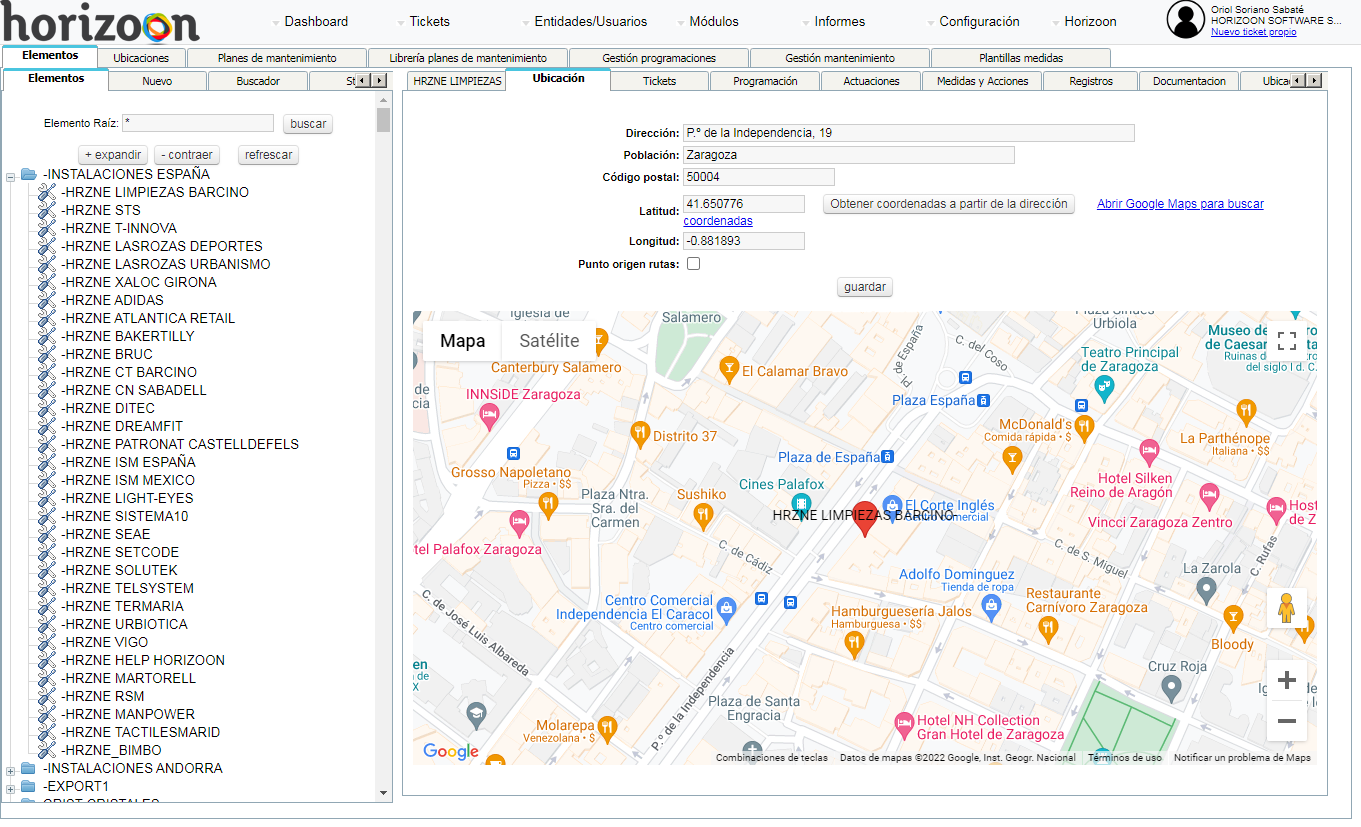Switch map to Satélite view

(x=549, y=341)
